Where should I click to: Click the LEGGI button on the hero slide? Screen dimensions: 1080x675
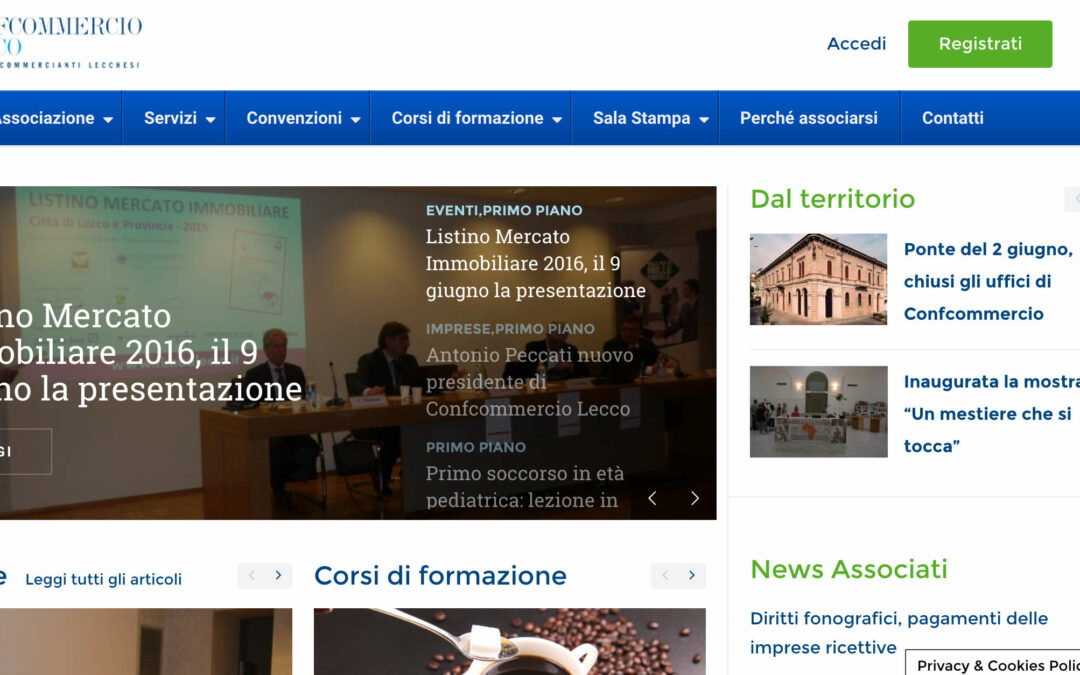click(x=22, y=451)
